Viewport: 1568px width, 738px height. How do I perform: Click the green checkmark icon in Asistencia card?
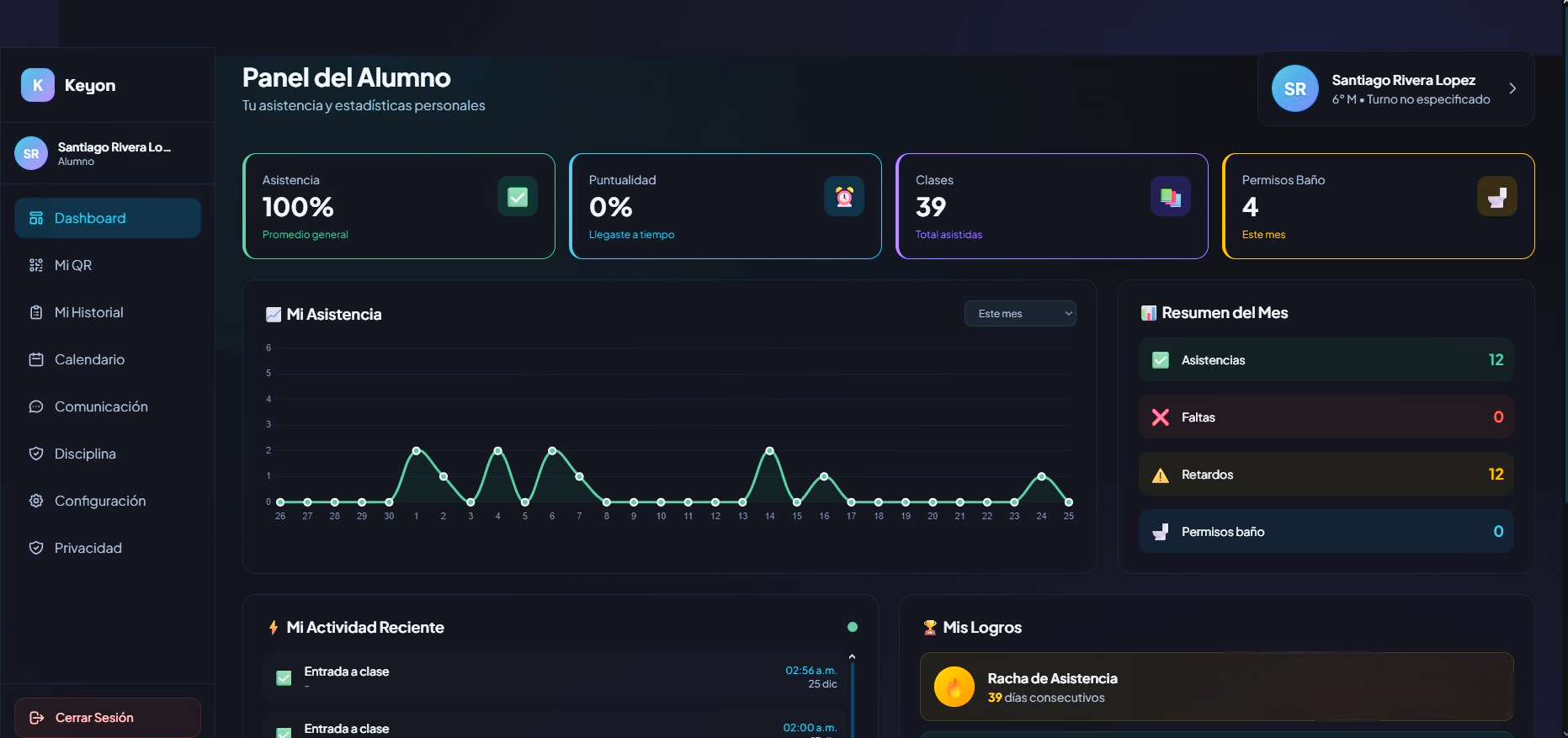518,197
